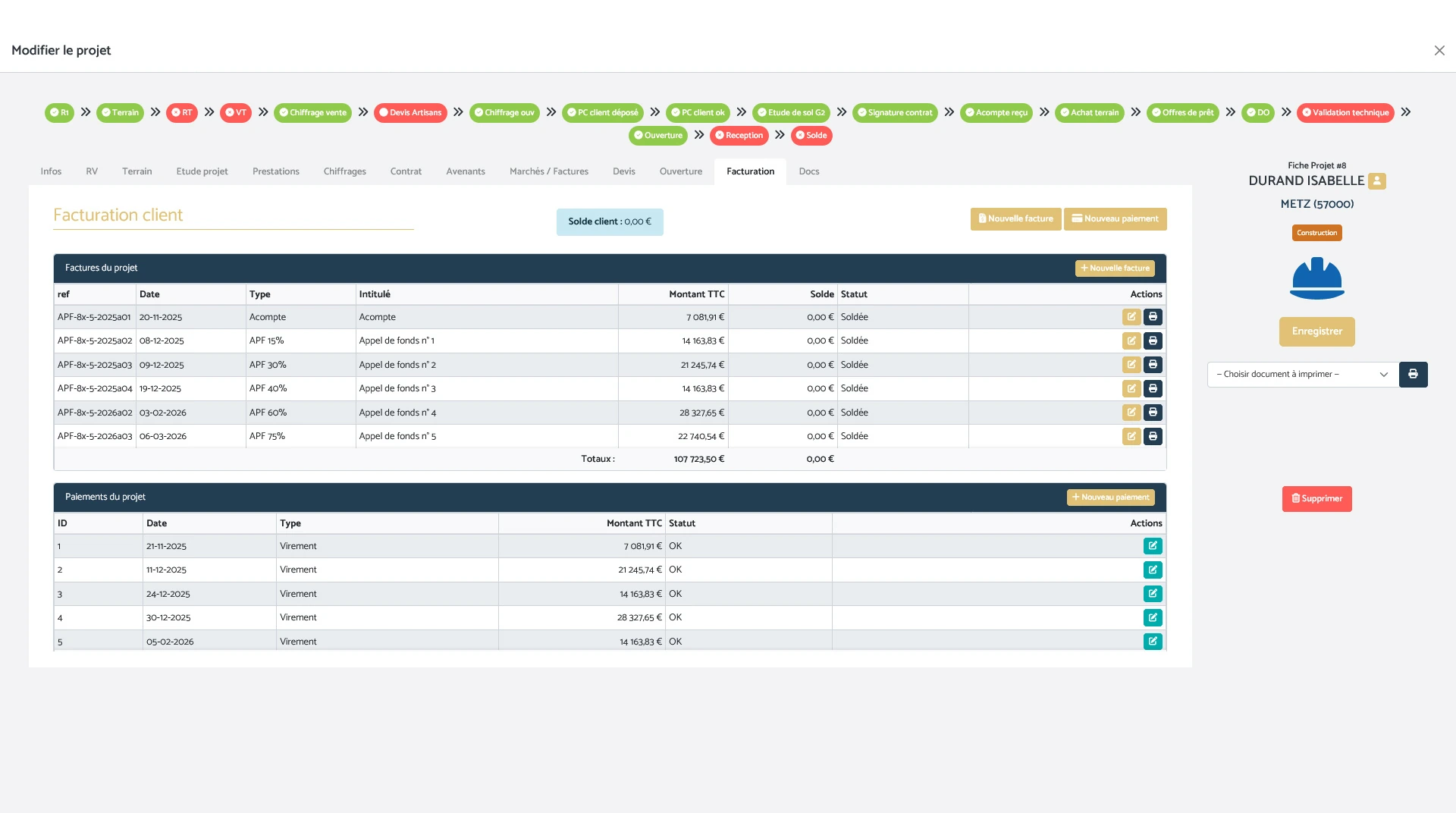Print the Appel de fonds n° 1 invoice
The height and width of the screenshot is (813, 1456).
pyautogui.click(x=1153, y=341)
